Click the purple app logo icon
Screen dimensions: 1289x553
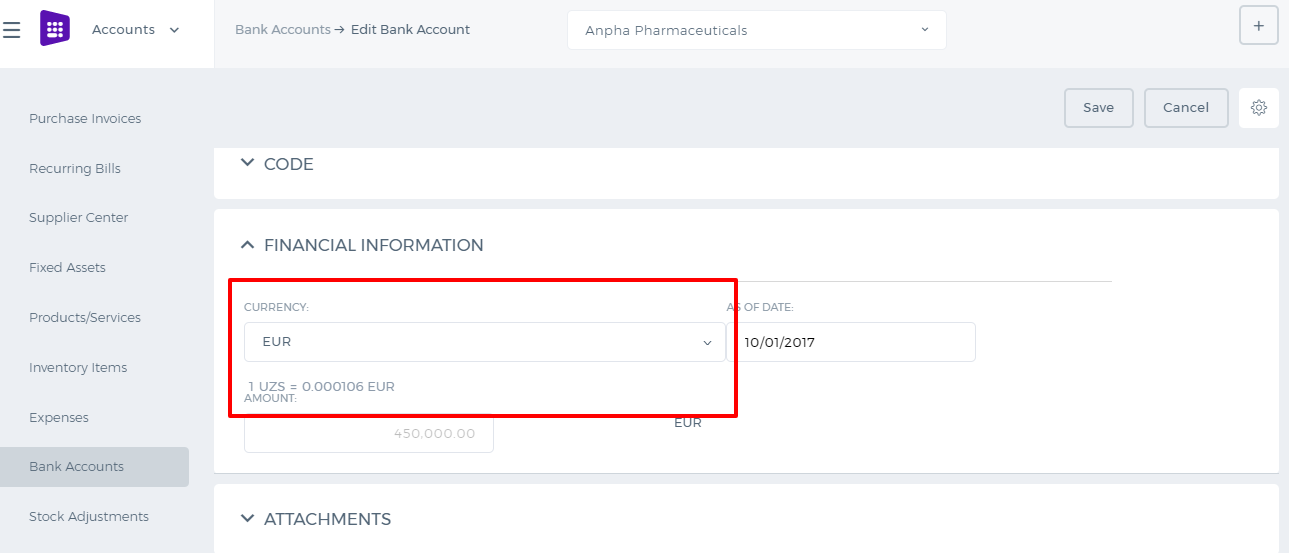(x=55, y=29)
